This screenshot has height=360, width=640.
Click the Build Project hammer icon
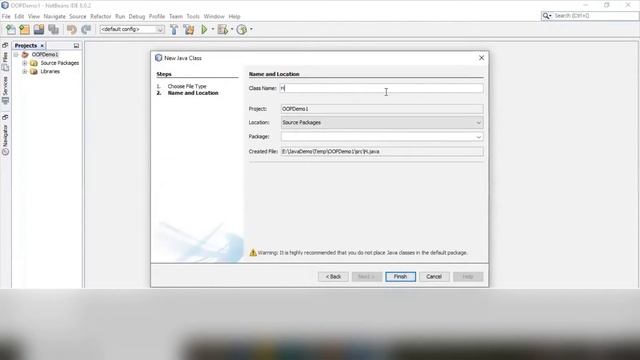click(174, 29)
